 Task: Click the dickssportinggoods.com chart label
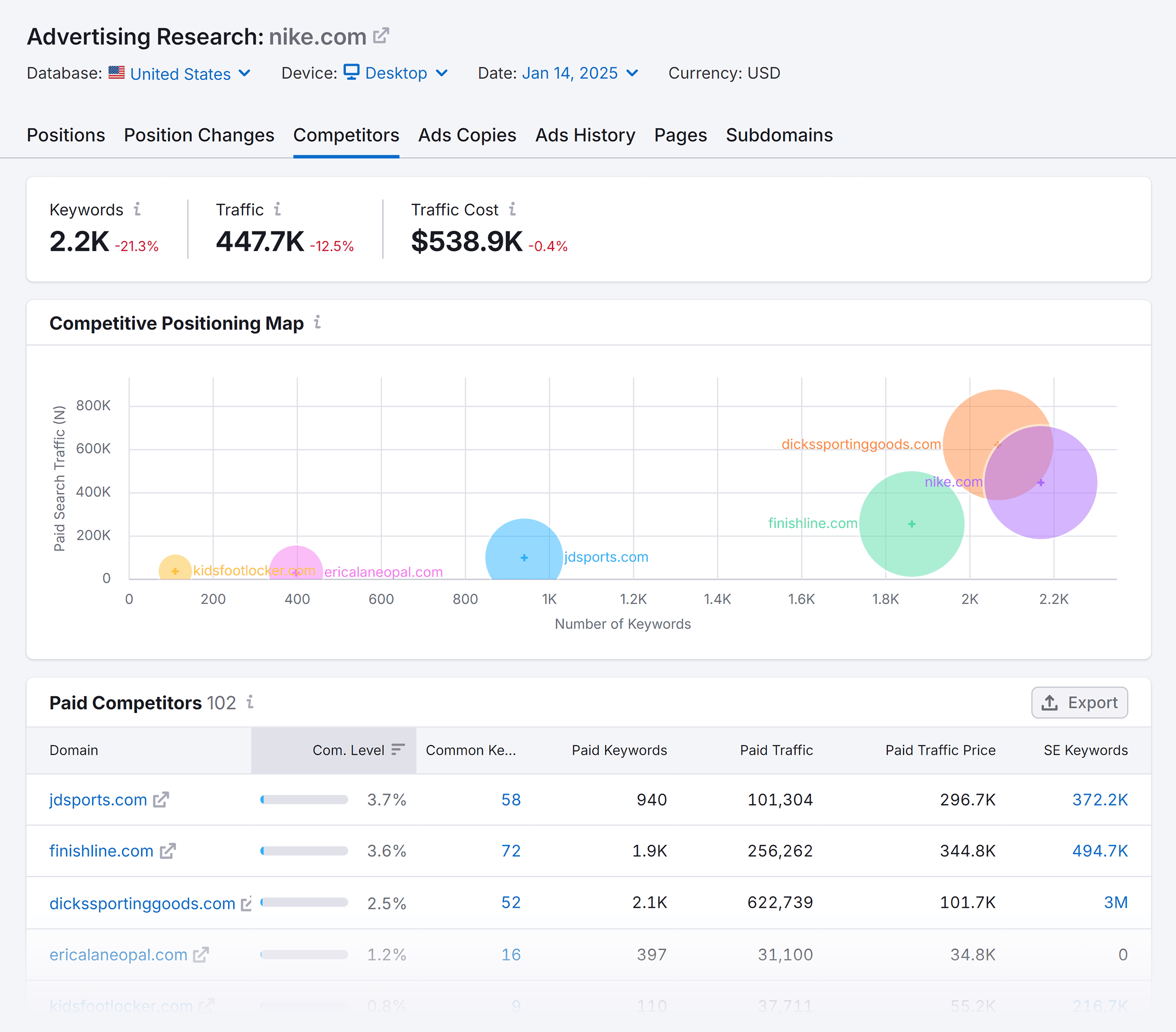[x=861, y=444]
